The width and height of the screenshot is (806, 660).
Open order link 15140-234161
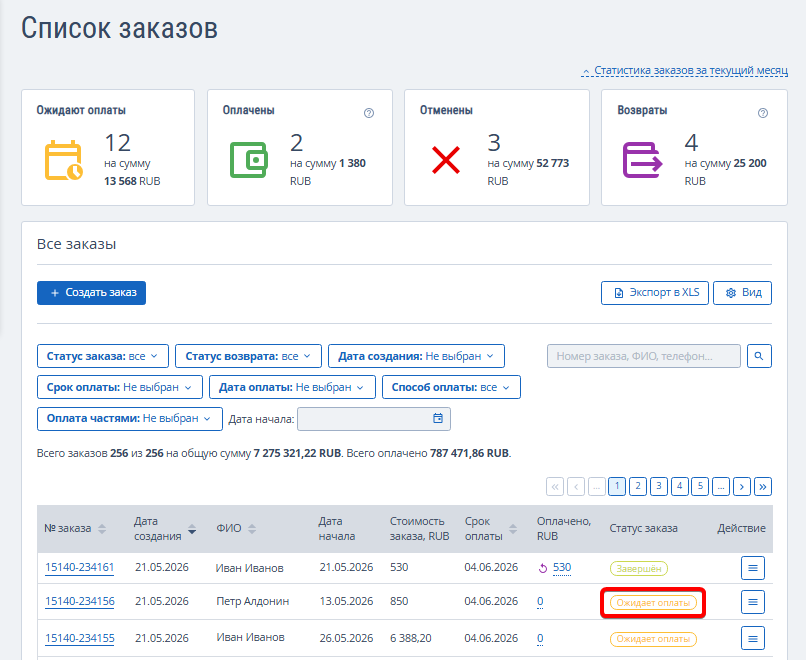pyautogui.click(x=80, y=567)
